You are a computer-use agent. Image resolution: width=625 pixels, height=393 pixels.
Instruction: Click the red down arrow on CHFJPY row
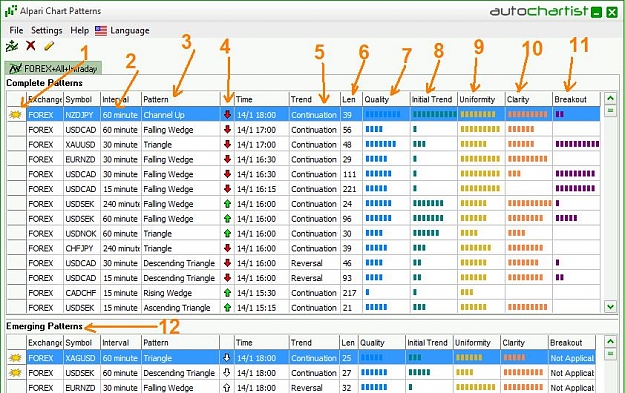coord(227,248)
